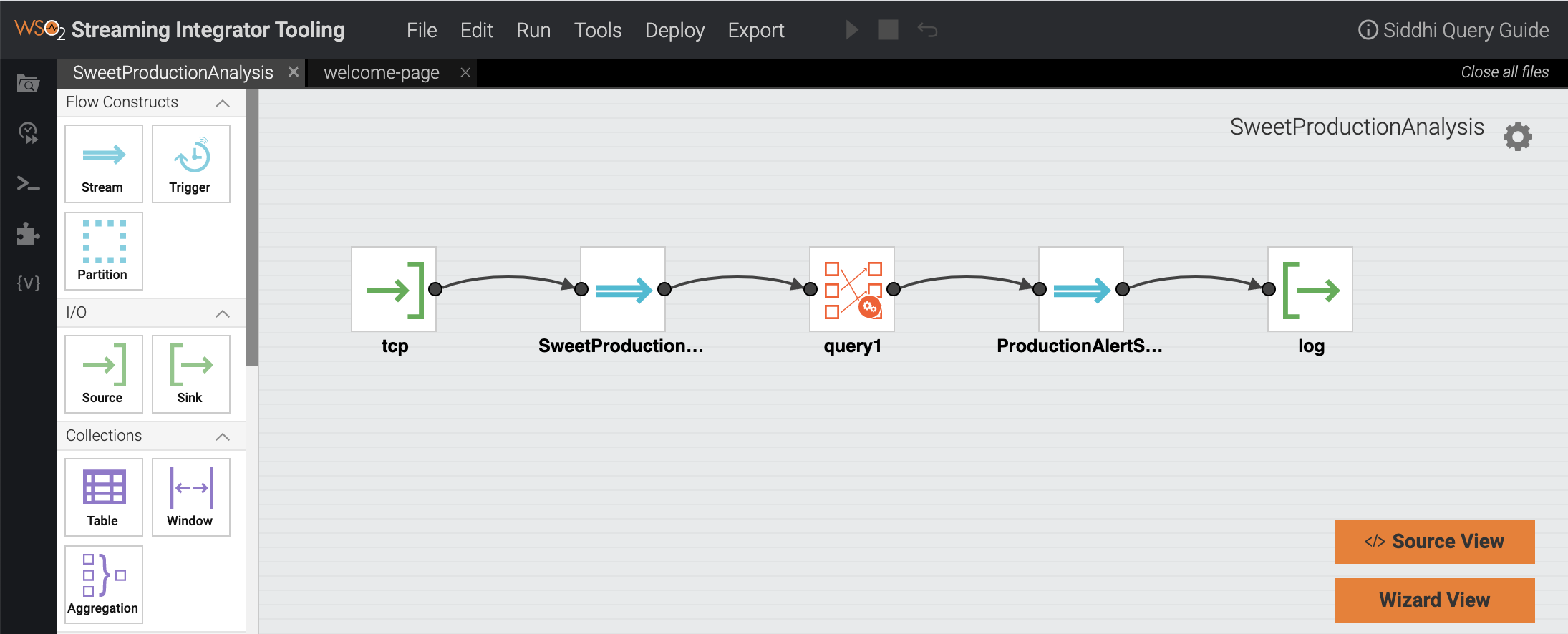Image resolution: width=1568 pixels, height=634 pixels.
Task: Click the SweetProductionAnalysis app name on canvas
Action: (x=1357, y=127)
